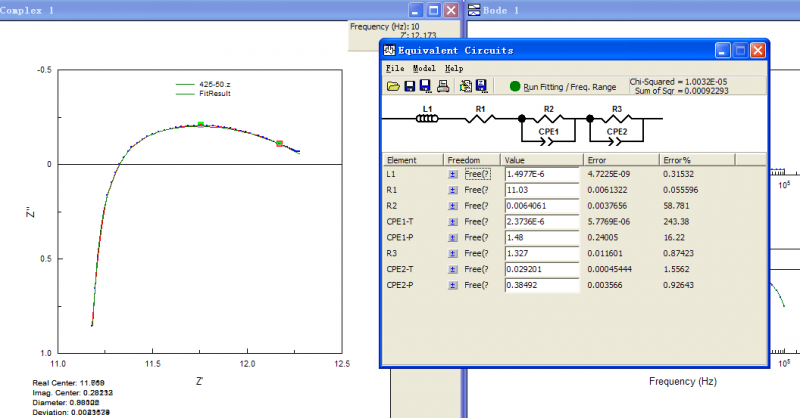Toggle the ± freedom button for CPE2-P

point(452,286)
